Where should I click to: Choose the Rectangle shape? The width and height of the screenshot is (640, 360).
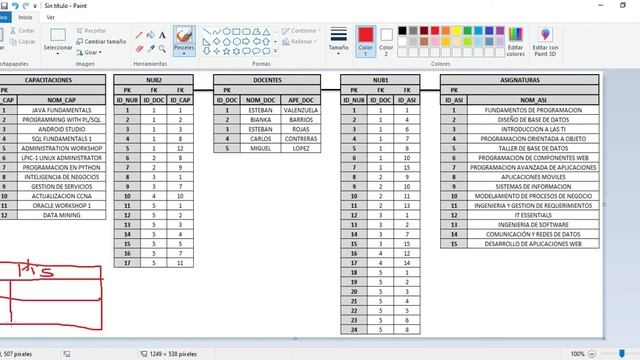(236, 31)
